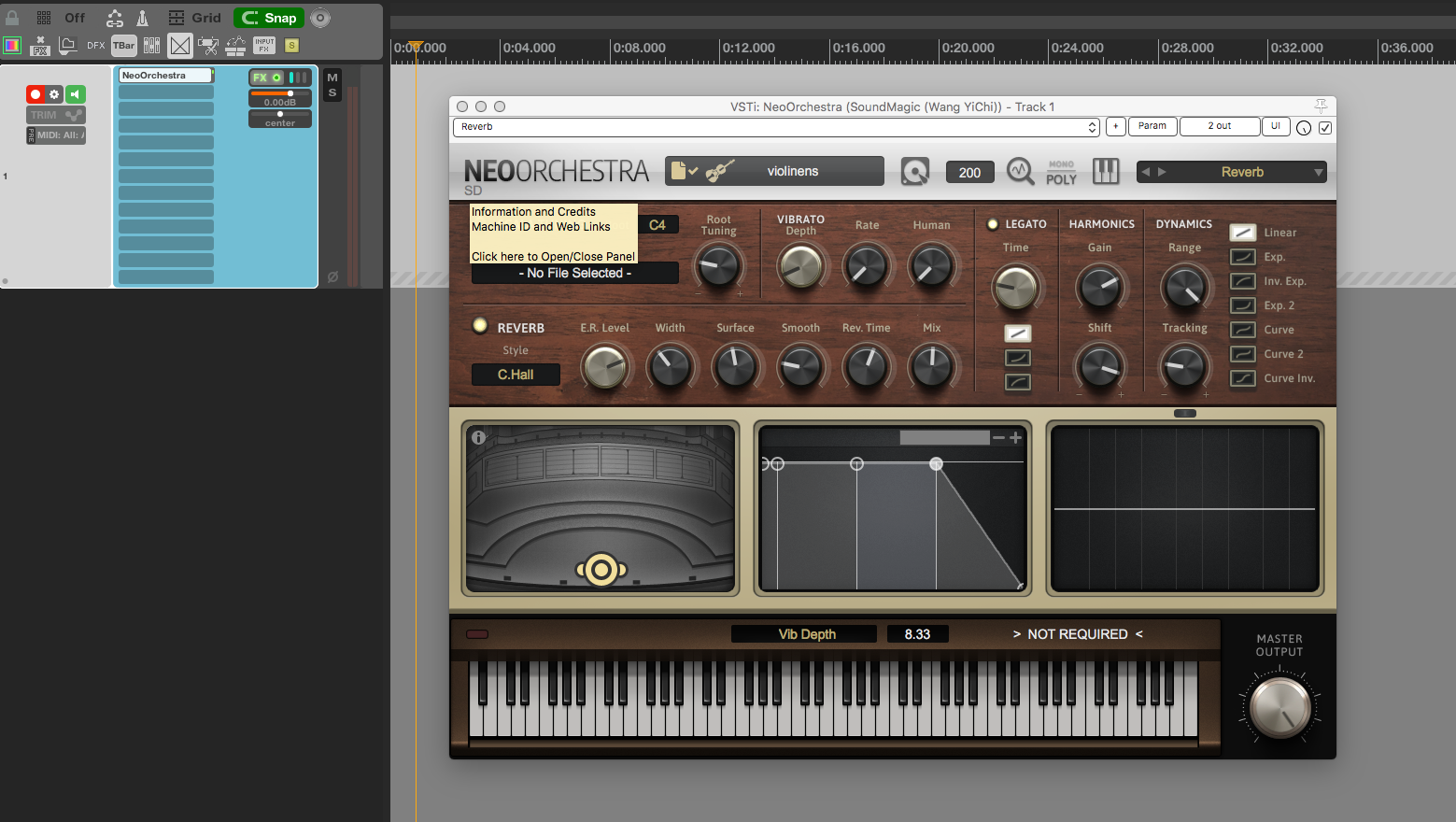The image size is (1456, 822).
Task: Click the UI button
Action: click(1276, 126)
